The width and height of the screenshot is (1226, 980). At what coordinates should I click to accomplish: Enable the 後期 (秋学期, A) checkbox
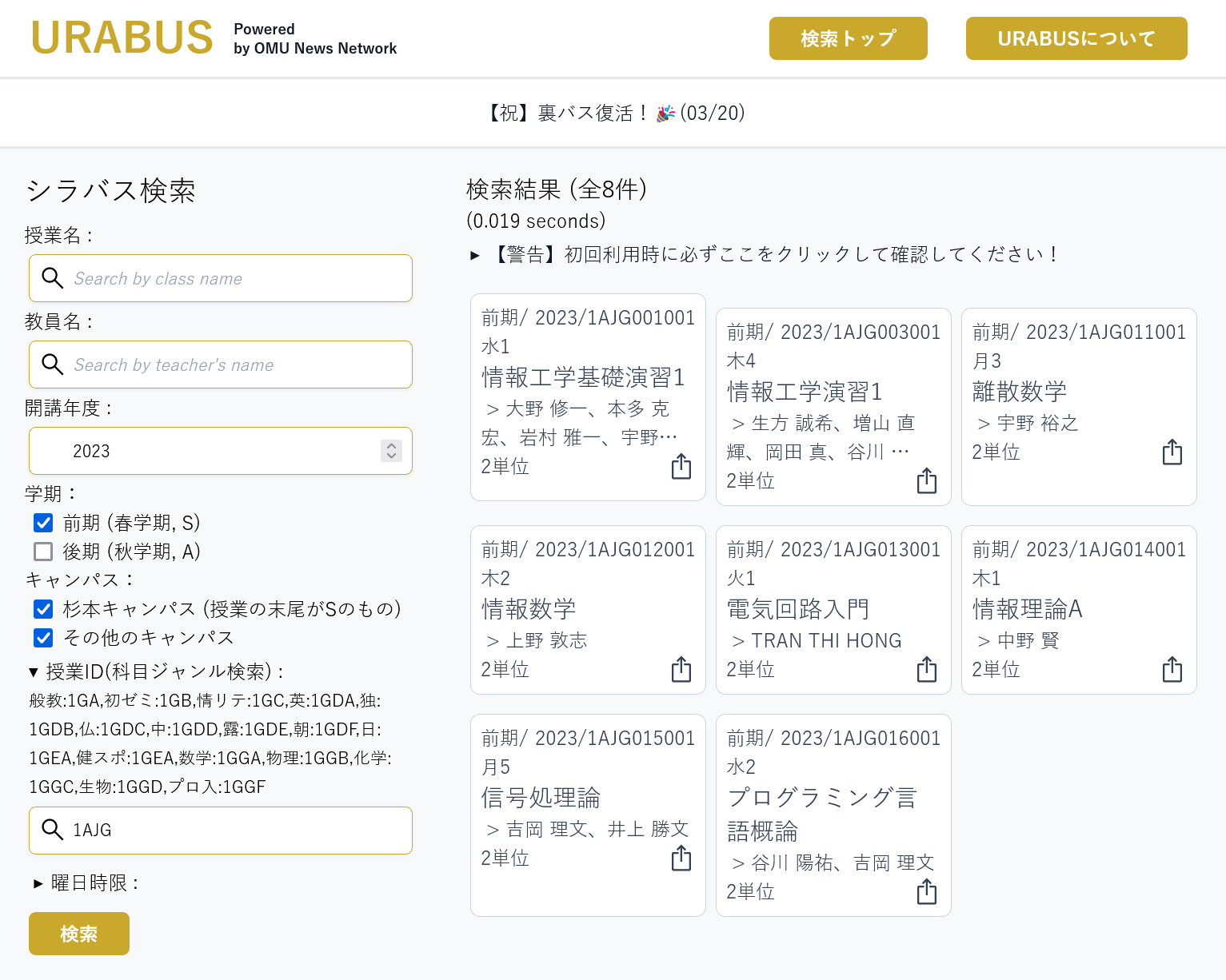[x=42, y=552]
